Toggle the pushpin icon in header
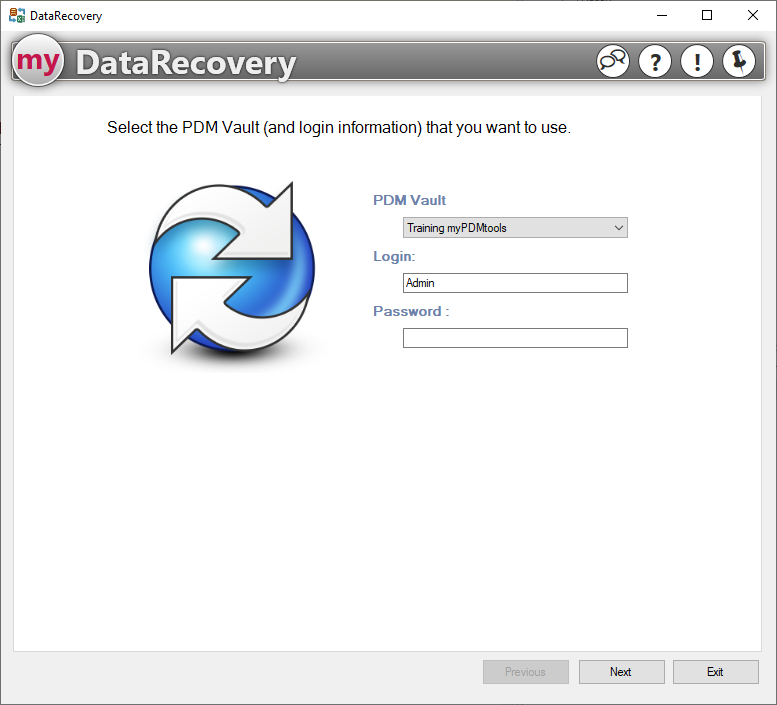This screenshot has width=777, height=705. [739, 62]
